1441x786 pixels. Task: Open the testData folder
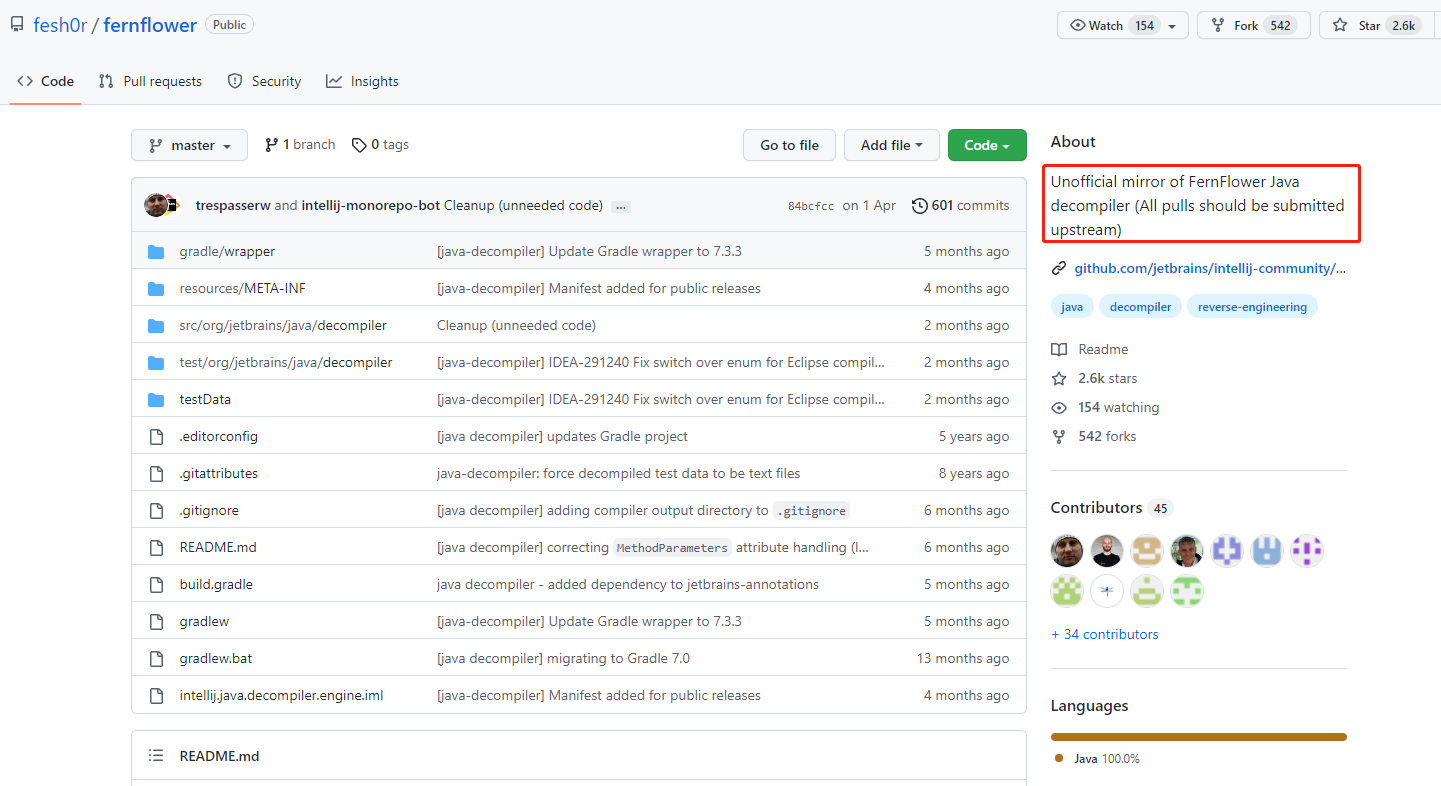[x=205, y=399]
